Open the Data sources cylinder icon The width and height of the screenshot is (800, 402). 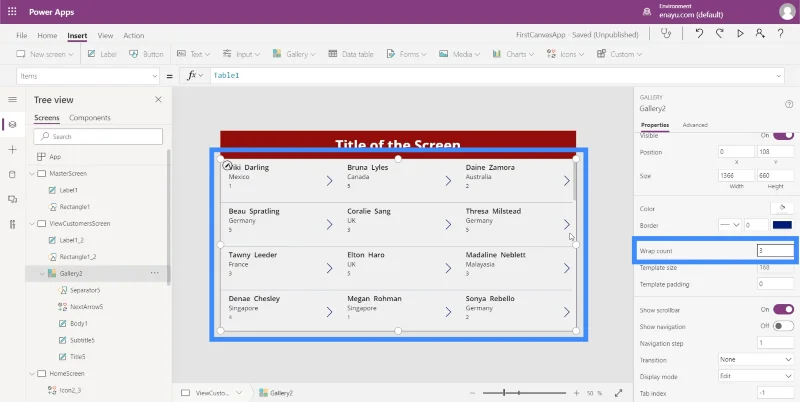[x=13, y=174]
